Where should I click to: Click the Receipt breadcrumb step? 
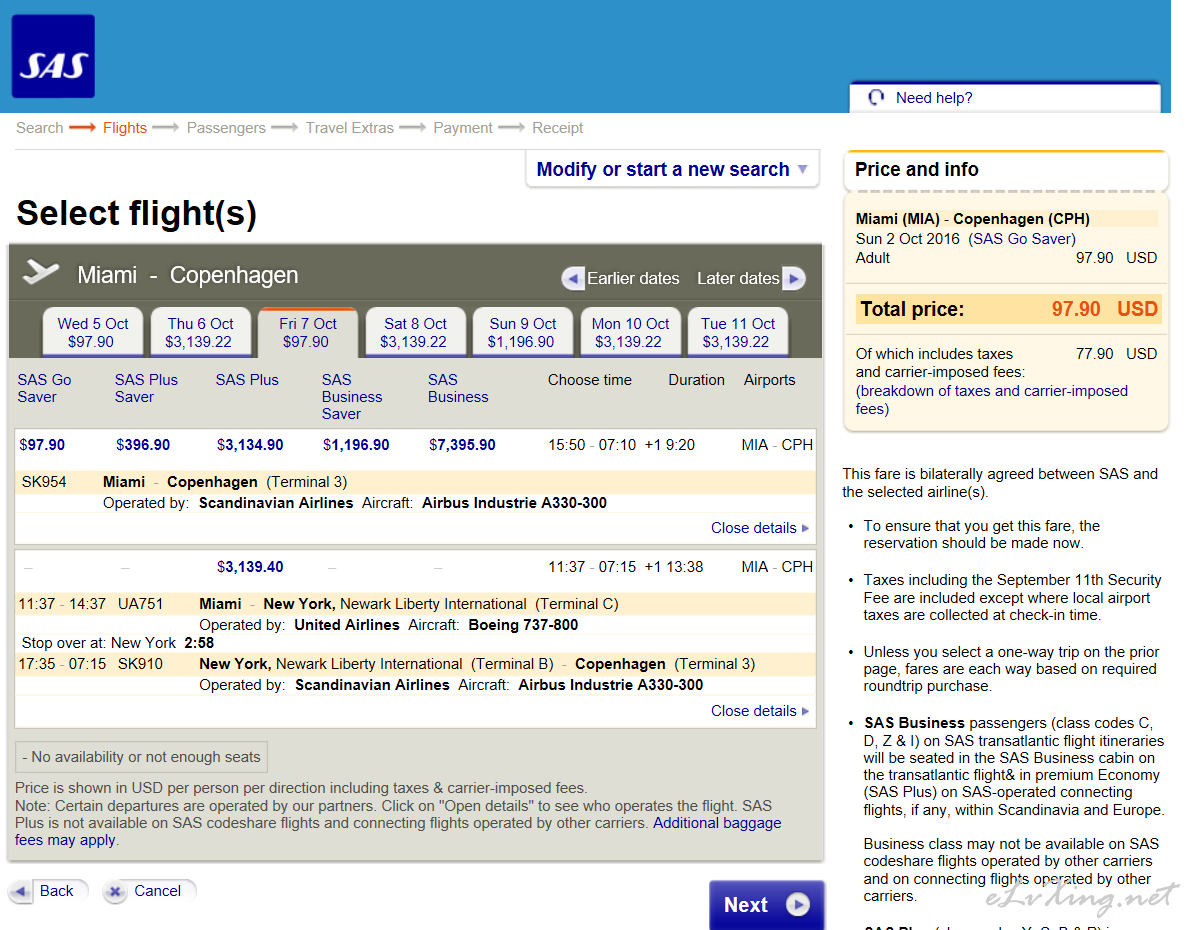(558, 128)
